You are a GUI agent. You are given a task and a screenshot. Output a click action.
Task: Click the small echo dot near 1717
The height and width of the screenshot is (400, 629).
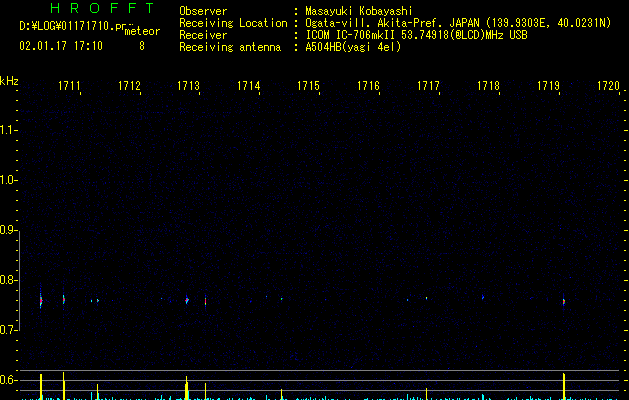tap(426, 298)
